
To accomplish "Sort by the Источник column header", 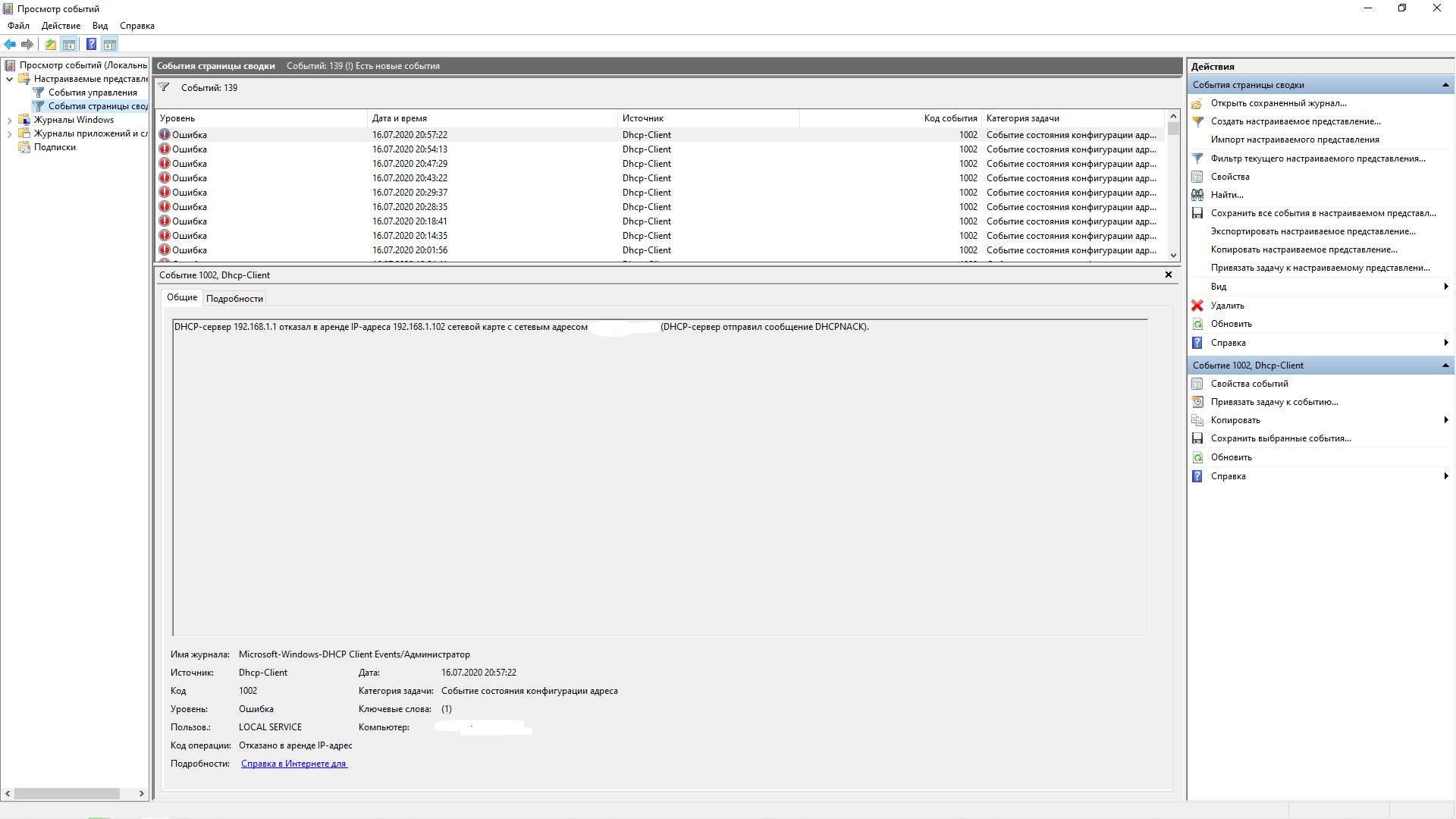I will point(708,118).
